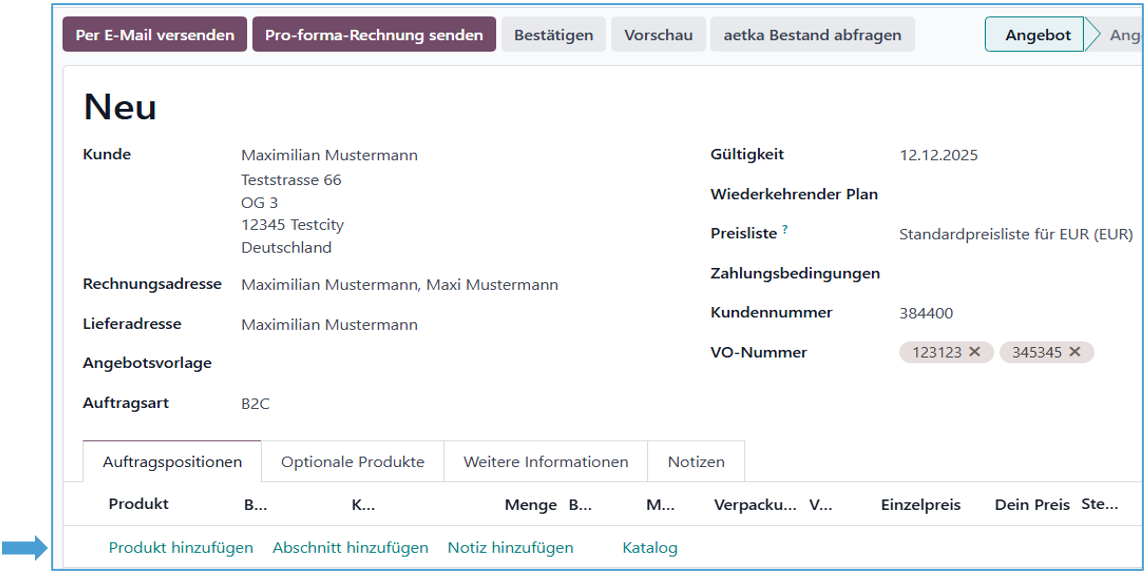
Task: Remove the 123123 VO-Nummer tag
Action: pyautogui.click(x=975, y=352)
